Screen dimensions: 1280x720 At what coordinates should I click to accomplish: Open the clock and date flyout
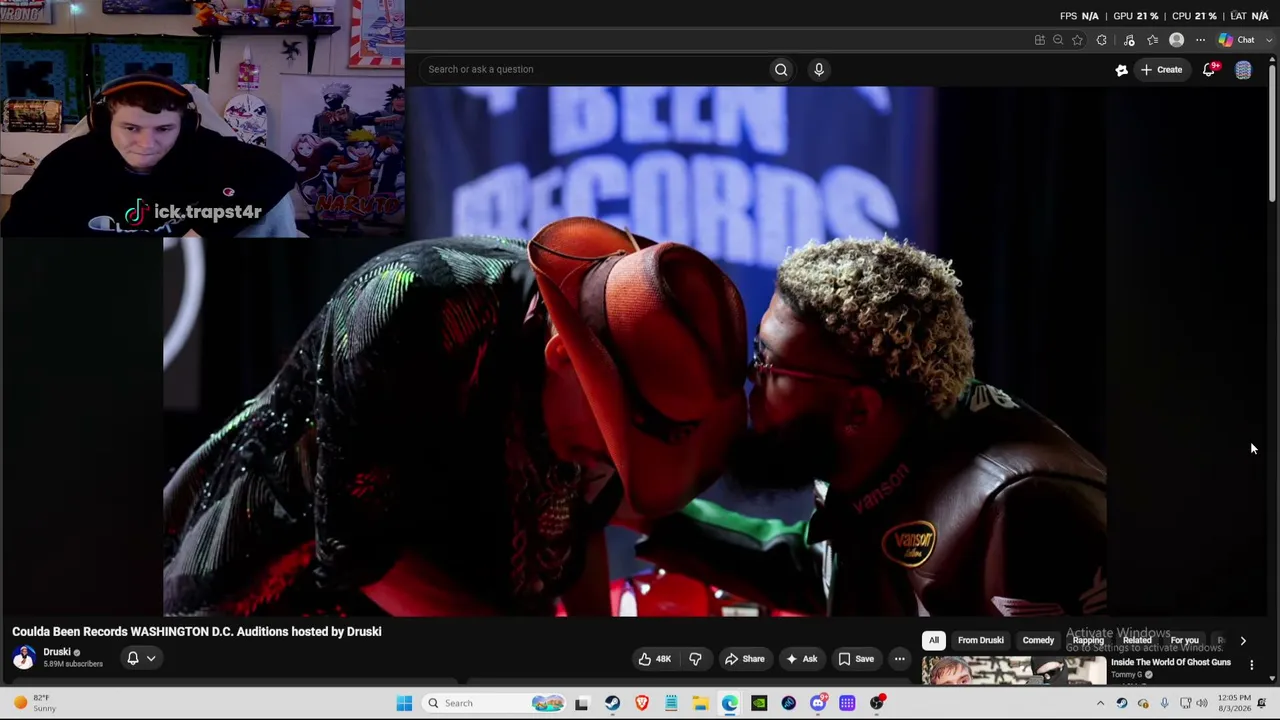click(x=1234, y=703)
